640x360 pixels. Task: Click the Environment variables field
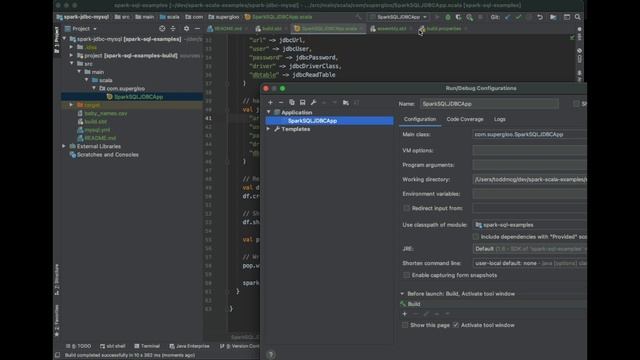coord(530,194)
